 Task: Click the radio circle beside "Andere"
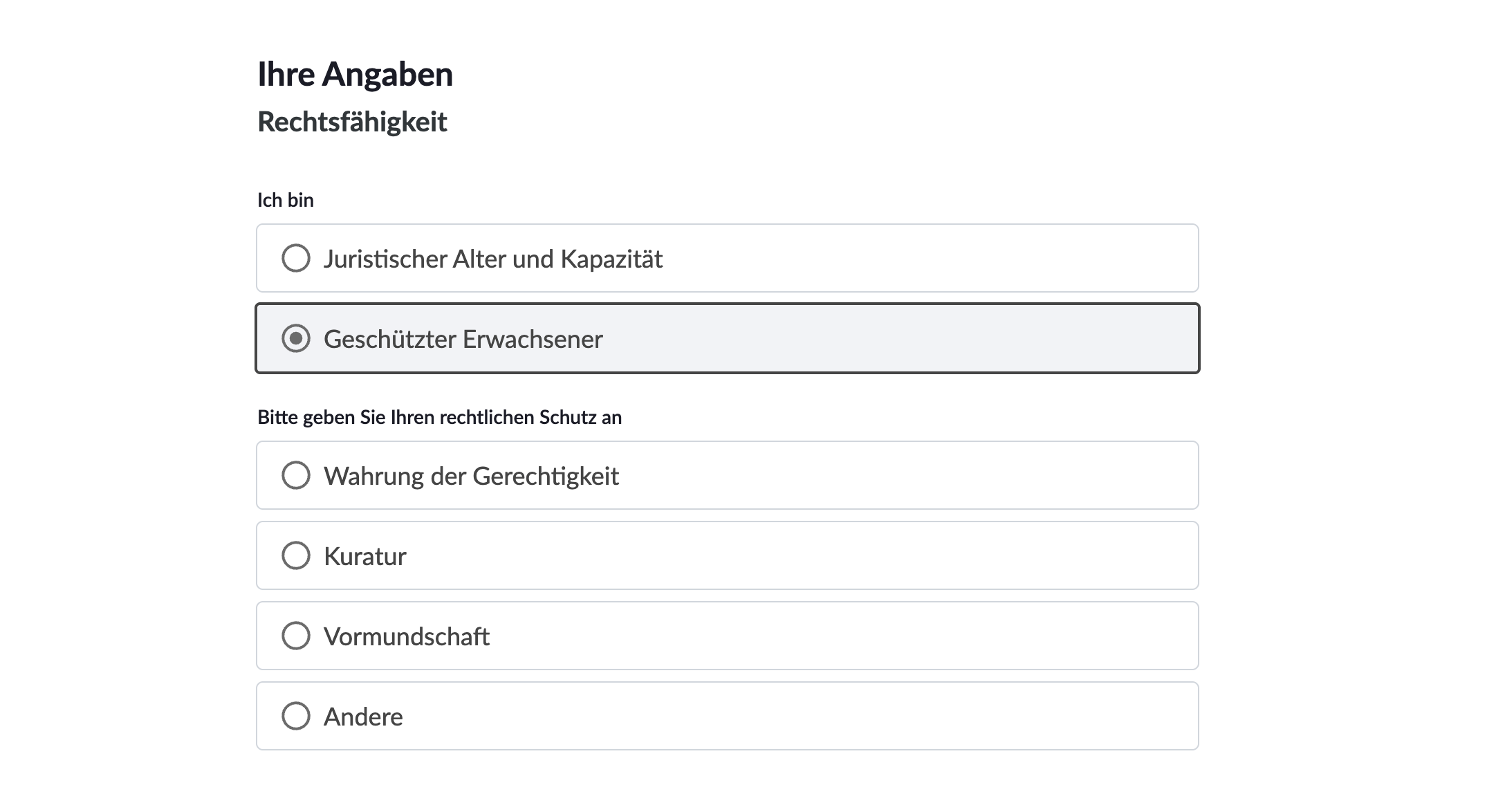point(296,716)
